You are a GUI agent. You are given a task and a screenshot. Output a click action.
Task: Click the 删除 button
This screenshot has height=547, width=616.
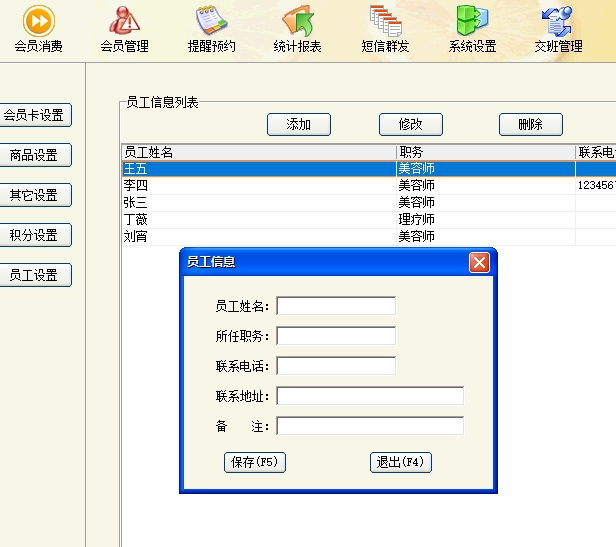click(530, 125)
